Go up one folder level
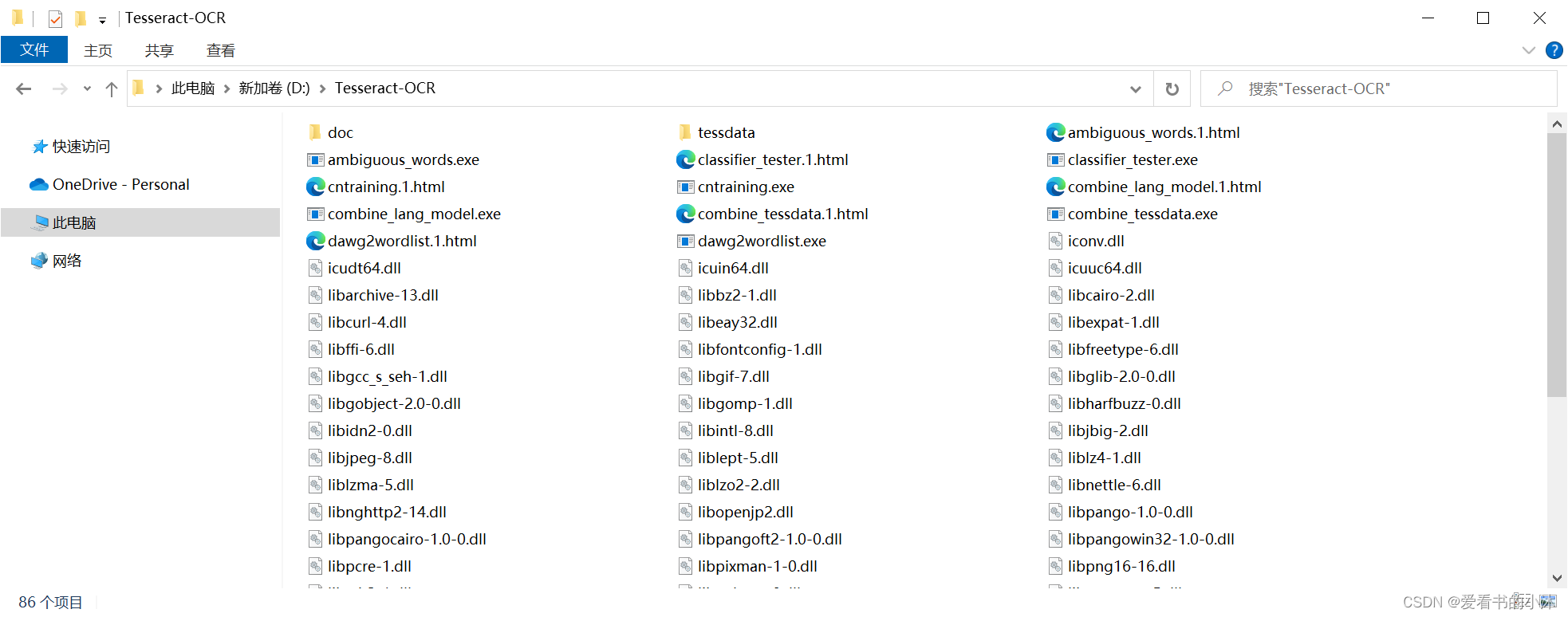 (x=112, y=88)
